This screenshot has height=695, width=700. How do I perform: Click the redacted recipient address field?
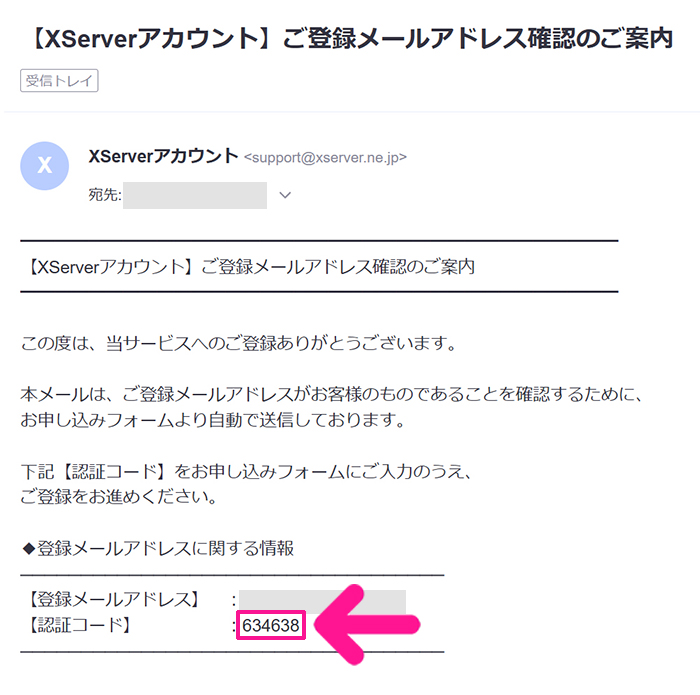195,195
